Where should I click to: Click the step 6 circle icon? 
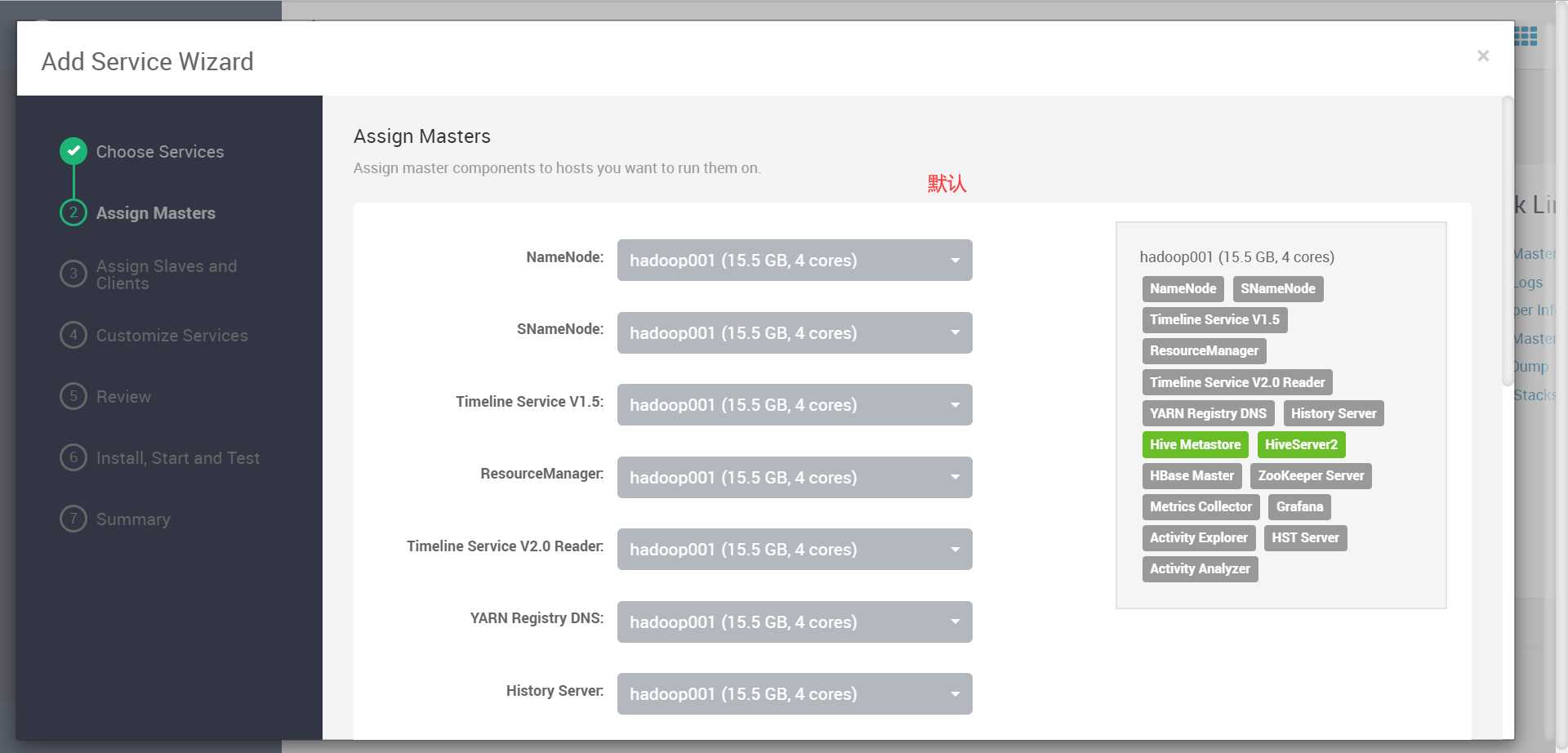[x=73, y=457]
